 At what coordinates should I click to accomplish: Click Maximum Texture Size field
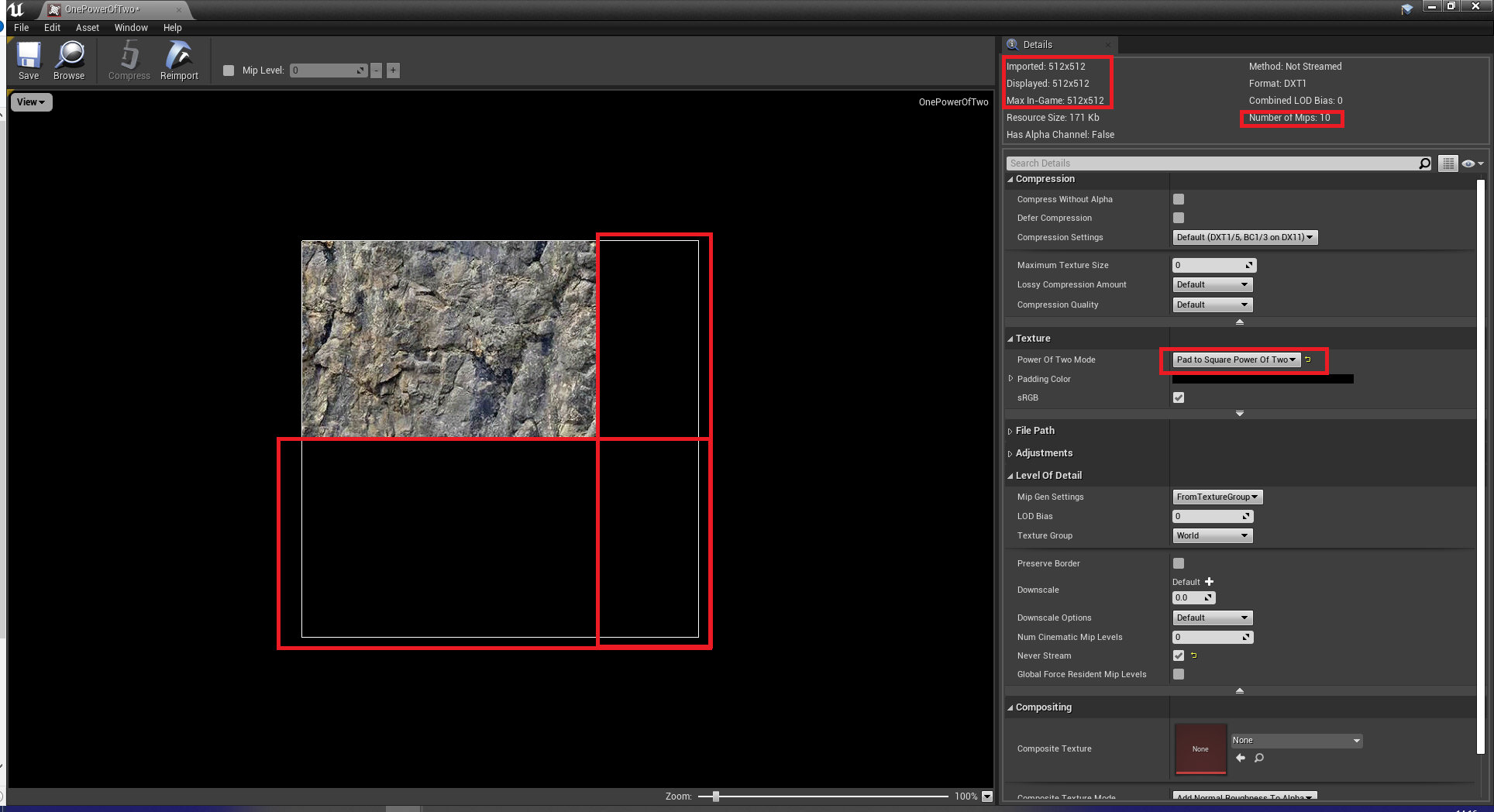(x=1213, y=265)
